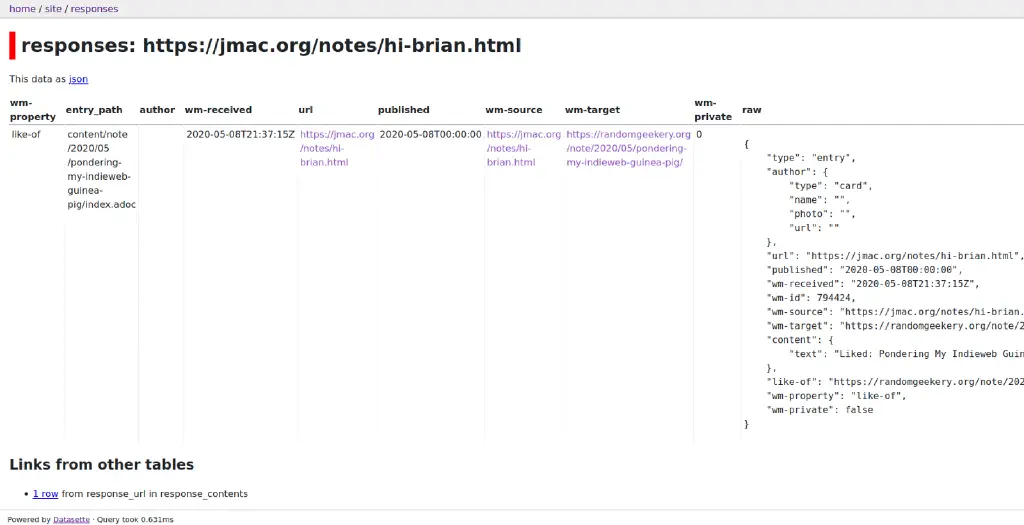Click the wm-received value 2020-05-08T21:37:15Z

tap(240, 135)
